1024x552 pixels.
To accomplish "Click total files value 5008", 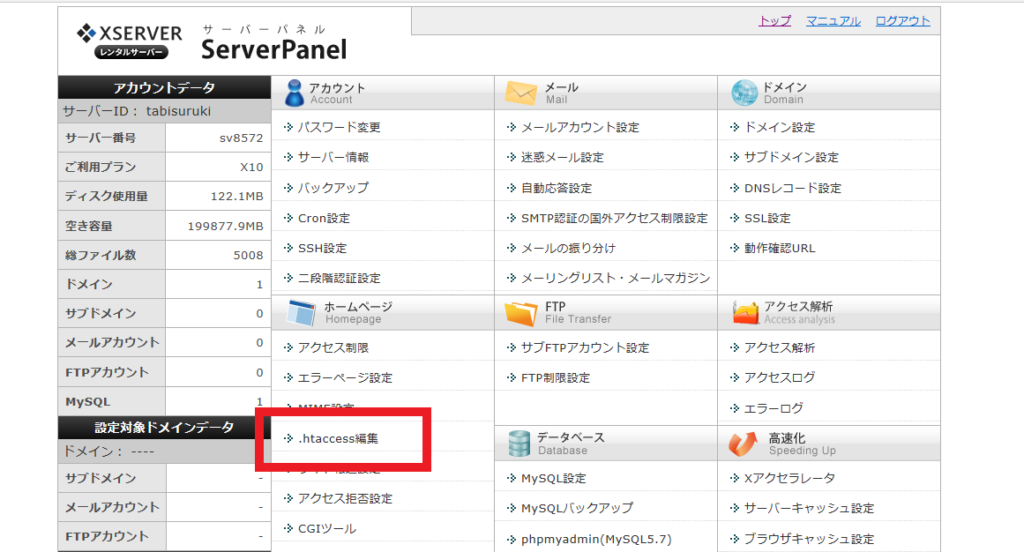I will point(248,256).
